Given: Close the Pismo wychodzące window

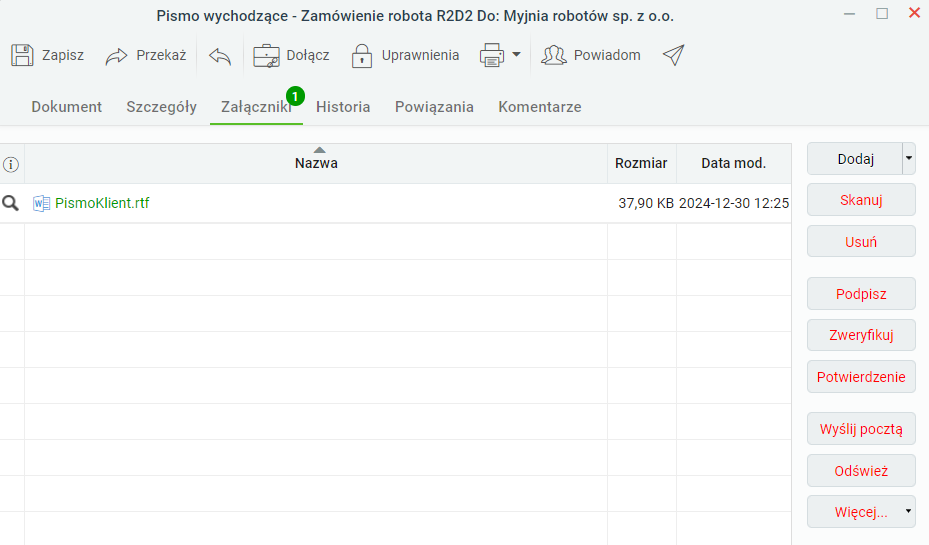Looking at the screenshot, I should (914, 13).
